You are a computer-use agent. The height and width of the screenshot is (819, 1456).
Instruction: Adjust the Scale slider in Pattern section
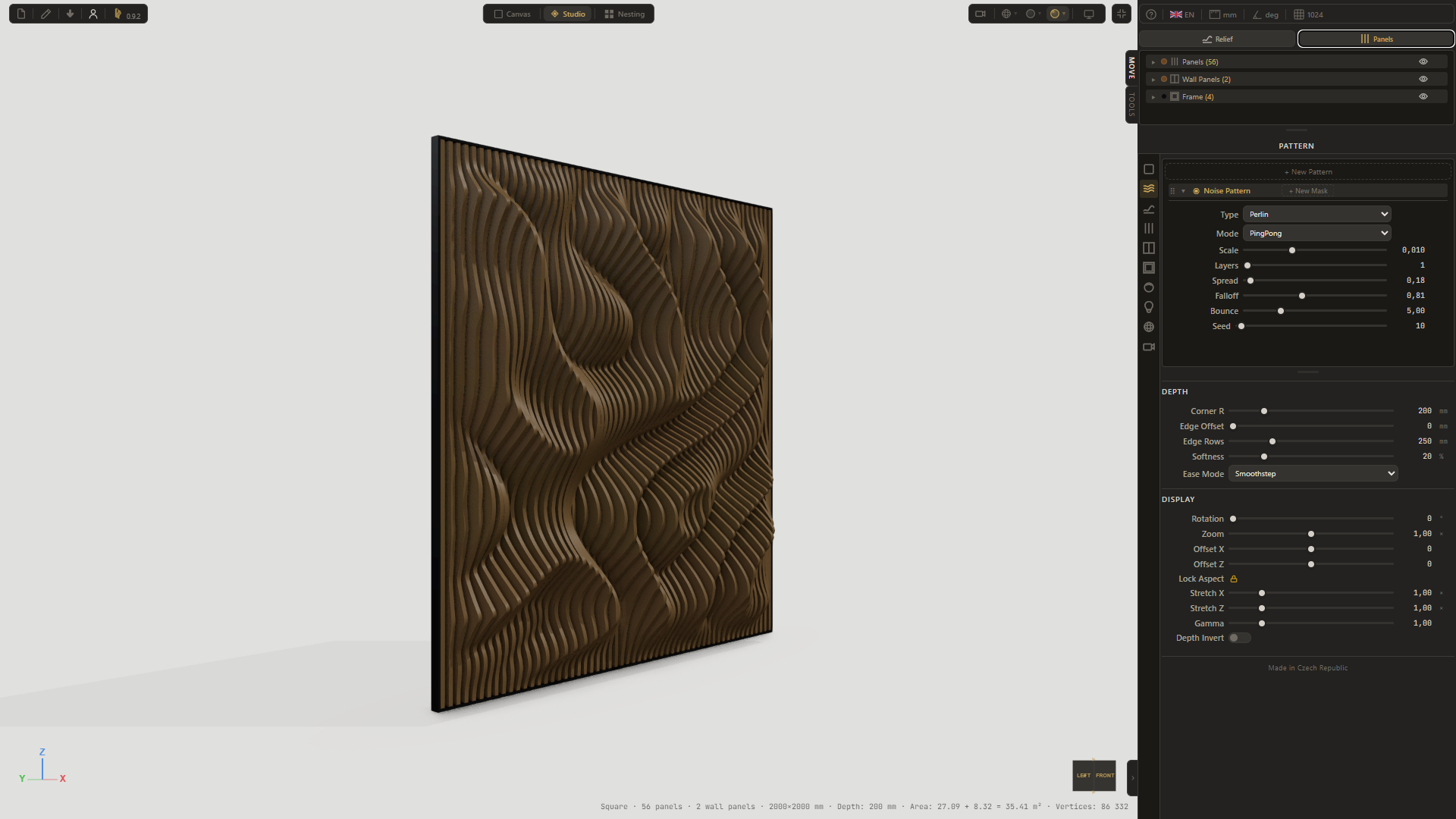[x=1292, y=249]
